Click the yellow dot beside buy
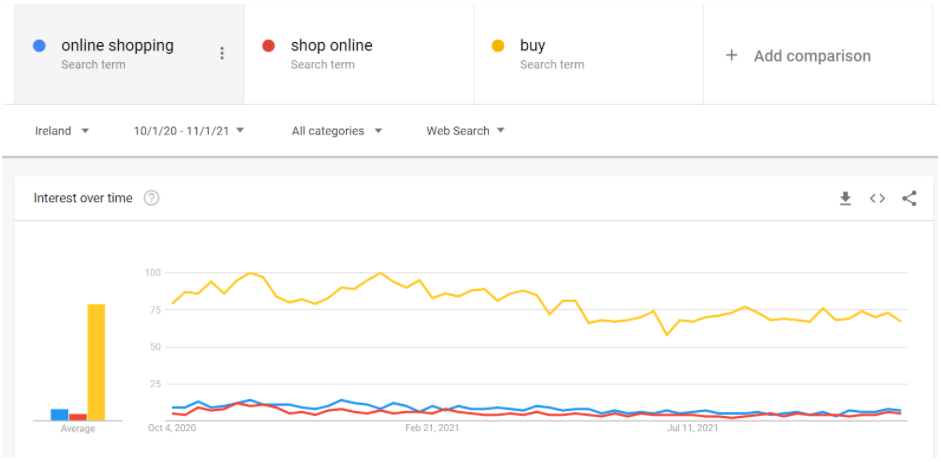Viewport: 941px width, 462px height. (498, 46)
